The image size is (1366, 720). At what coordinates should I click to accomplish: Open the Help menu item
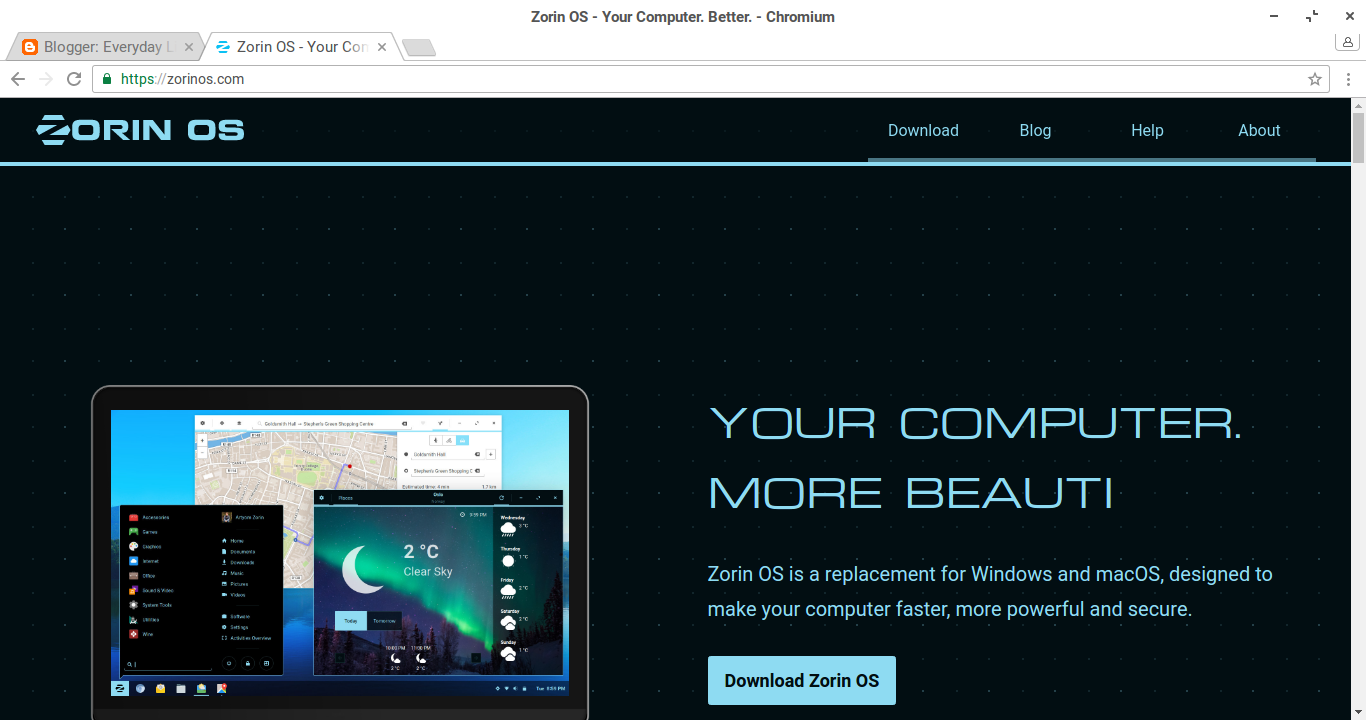(1147, 130)
